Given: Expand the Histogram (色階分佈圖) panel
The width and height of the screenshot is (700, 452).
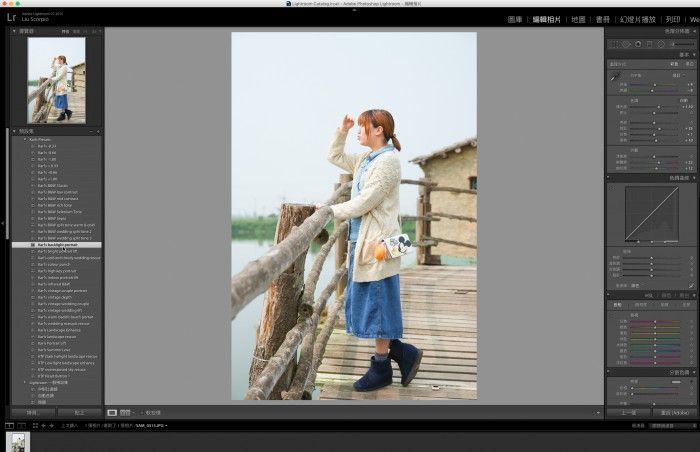Looking at the screenshot, I should 694,31.
